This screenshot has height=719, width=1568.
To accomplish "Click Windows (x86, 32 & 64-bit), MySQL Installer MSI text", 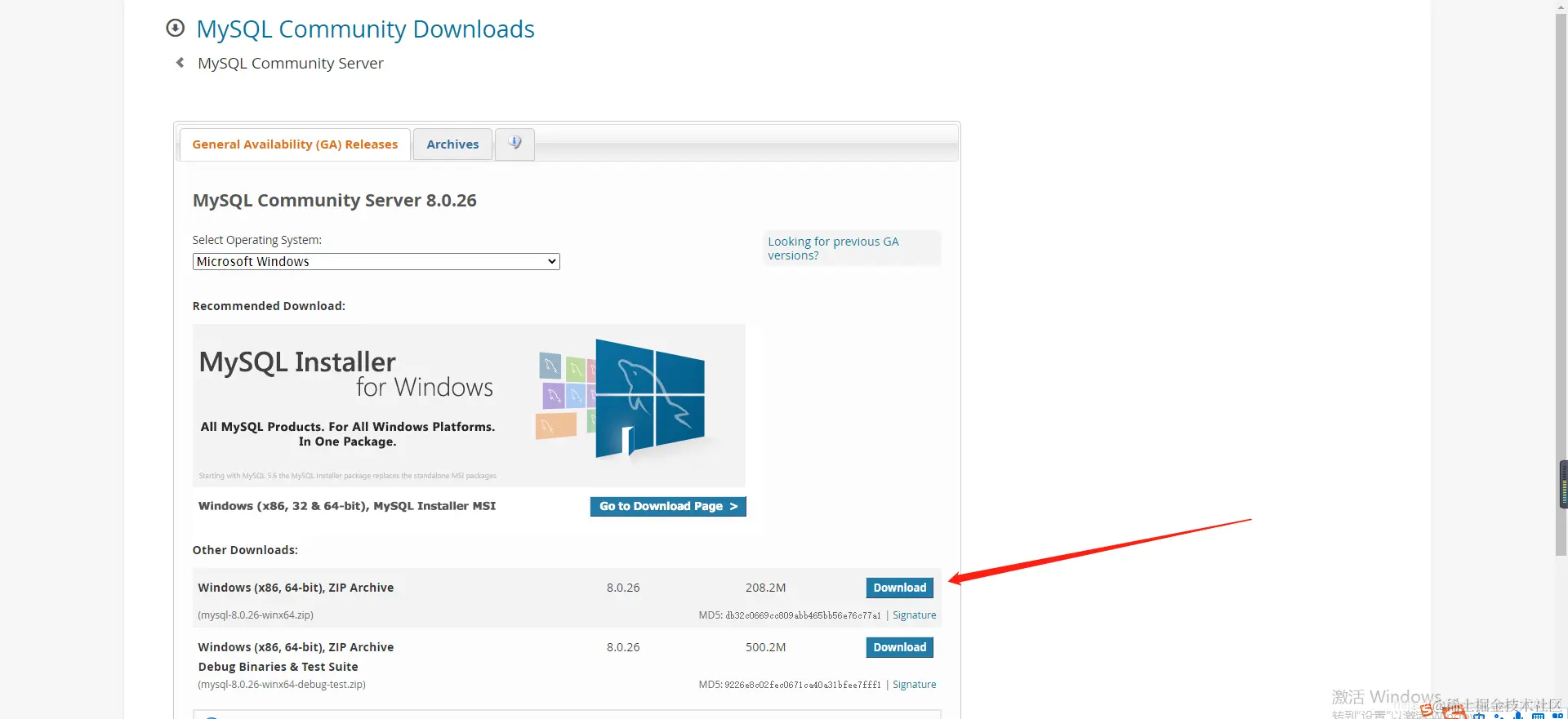I will point(347,506).
